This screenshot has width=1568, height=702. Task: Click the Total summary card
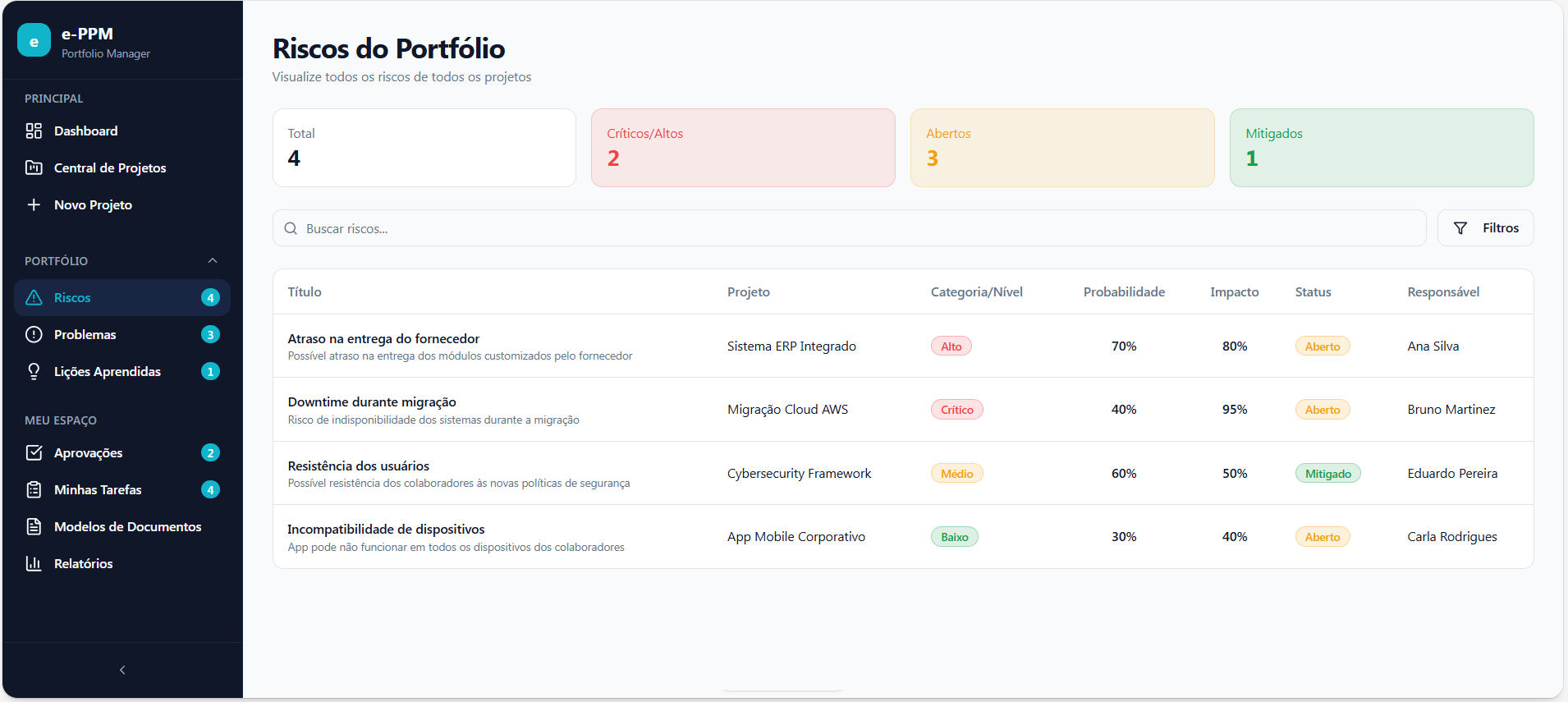[x=424, y=148]
